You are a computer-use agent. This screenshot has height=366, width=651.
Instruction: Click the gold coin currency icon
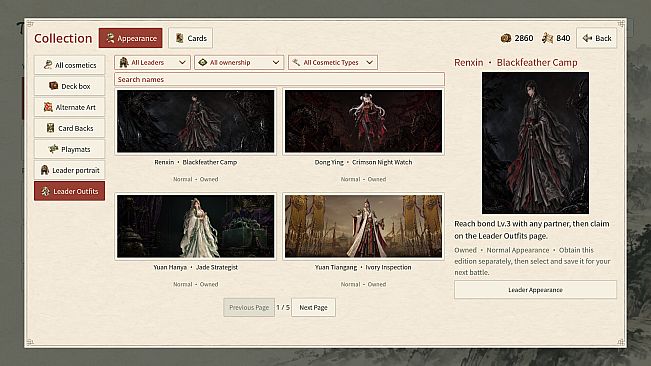tap(506, 38)
